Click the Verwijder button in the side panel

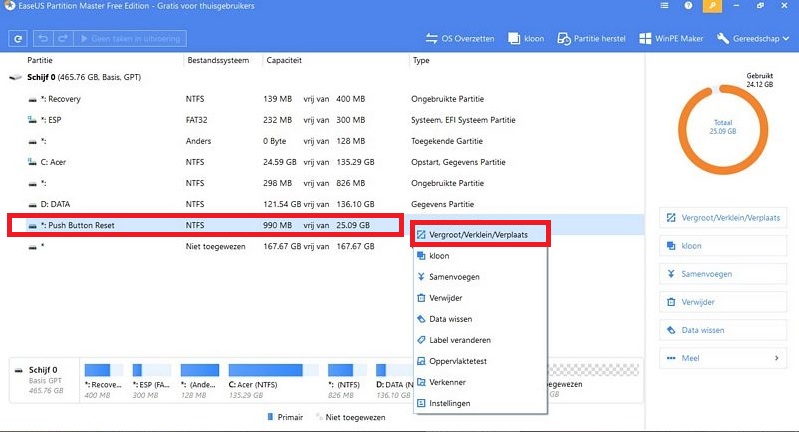pyautogui.click(x=723, y=302)
